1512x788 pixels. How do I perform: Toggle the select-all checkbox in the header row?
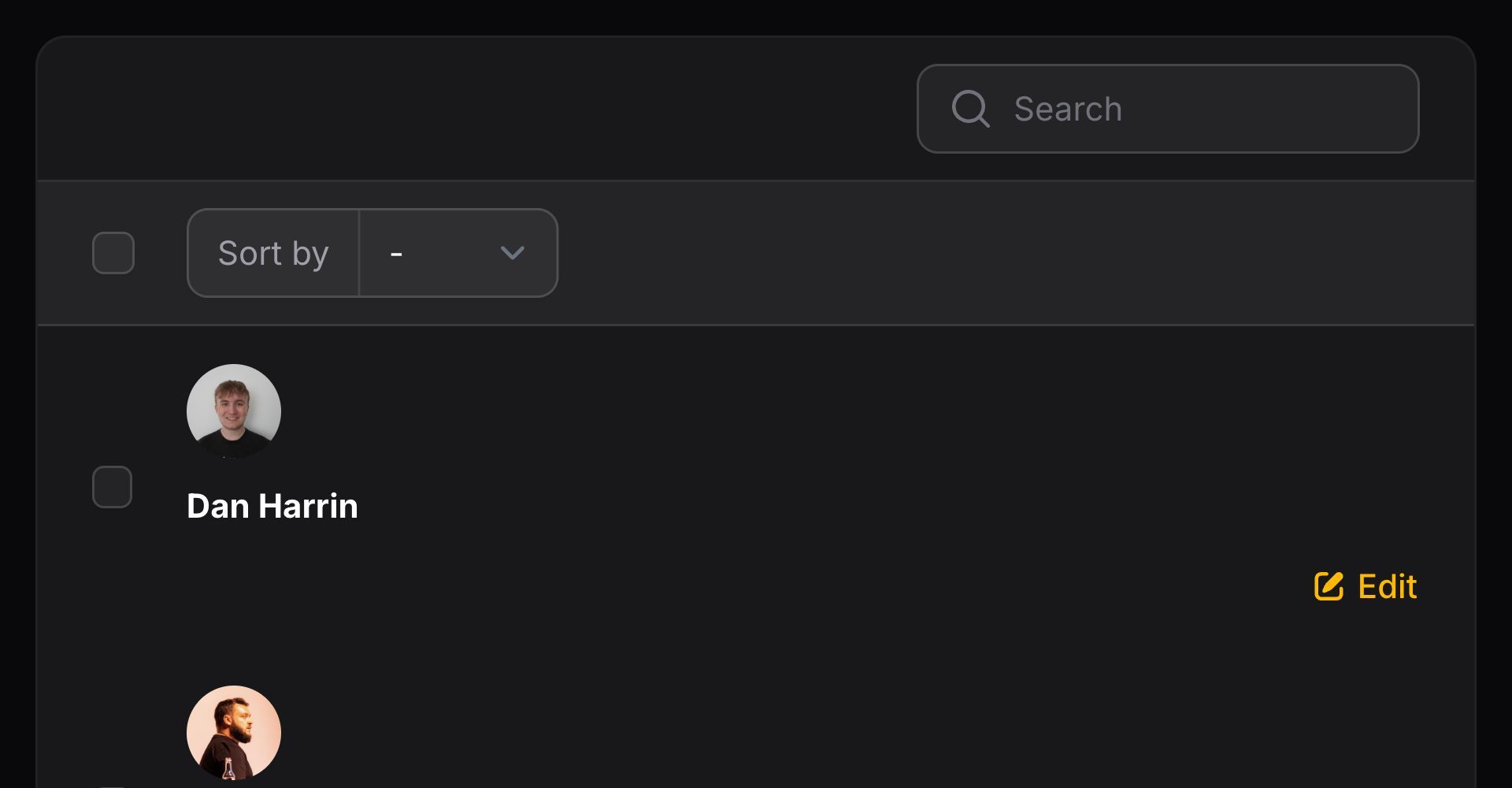[x=113, y=252]
